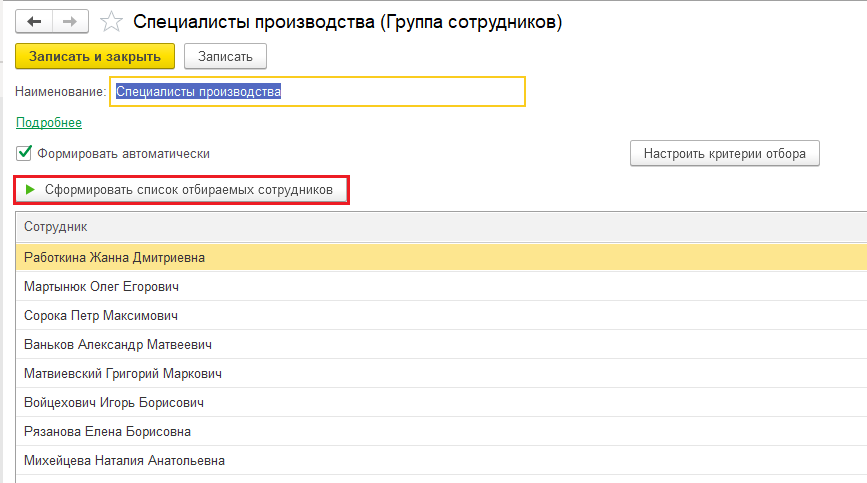Go back using the left arrow
This screenshot has height=483, width=867.
coord(35,20)
